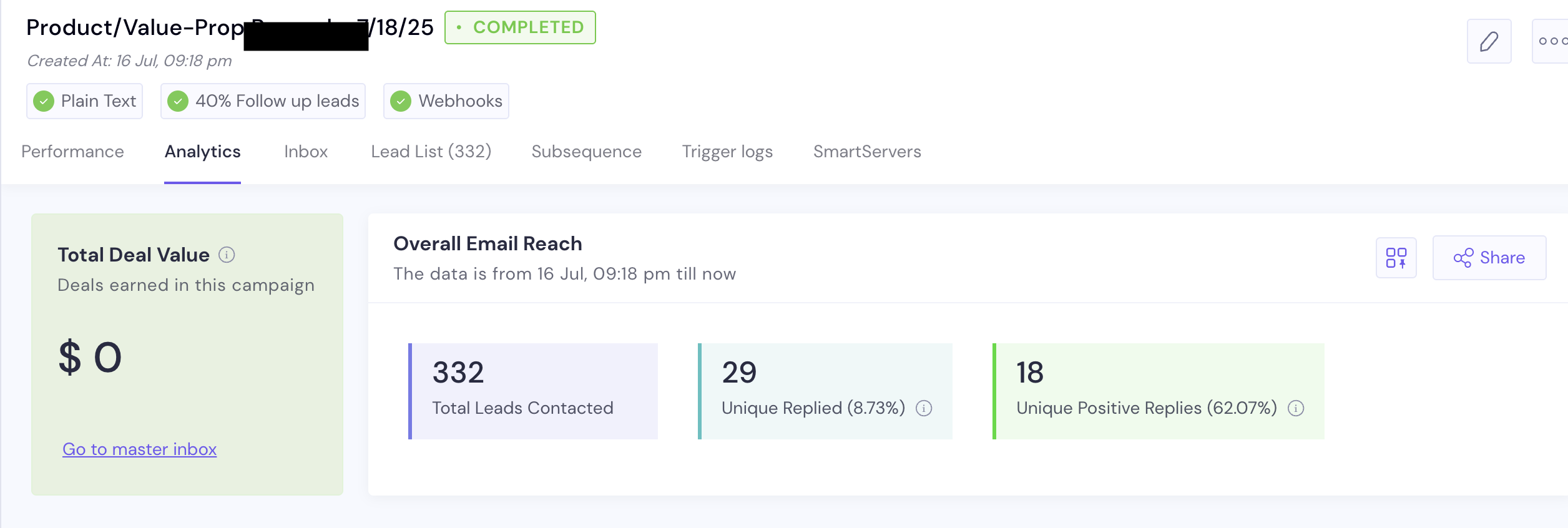Click the pencil edit campaign icon
The height and width of the screenshot is (528, 1568).
(1489, 41)
